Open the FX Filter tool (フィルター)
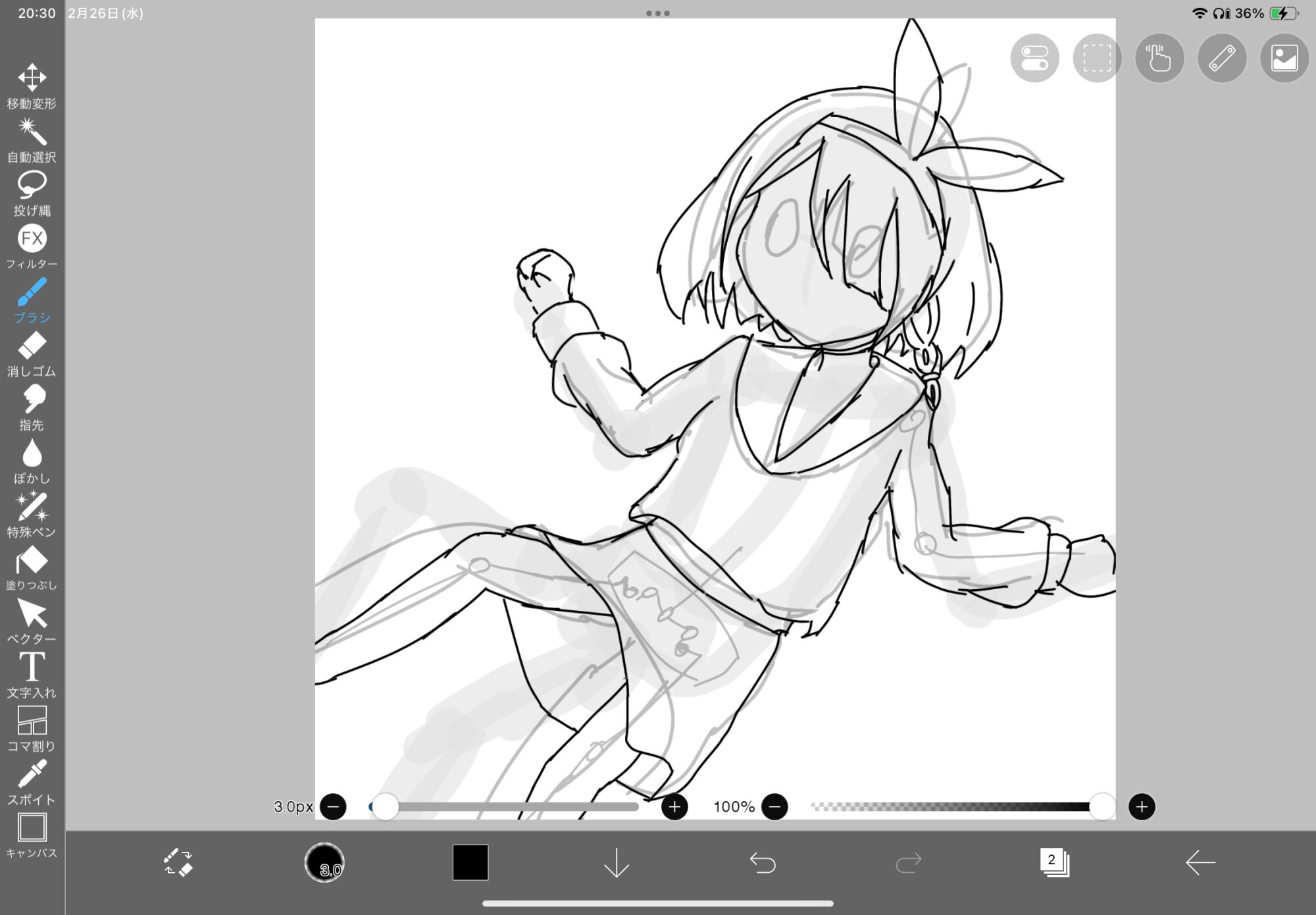Image resolution: width=1316 pixels, height=915 pixels. 32,247
